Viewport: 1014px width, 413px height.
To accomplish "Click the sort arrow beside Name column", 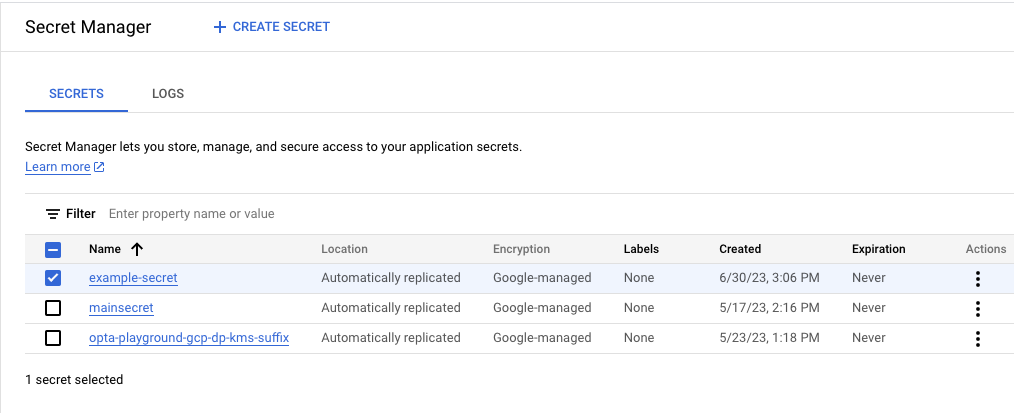I will pos(137,249).
